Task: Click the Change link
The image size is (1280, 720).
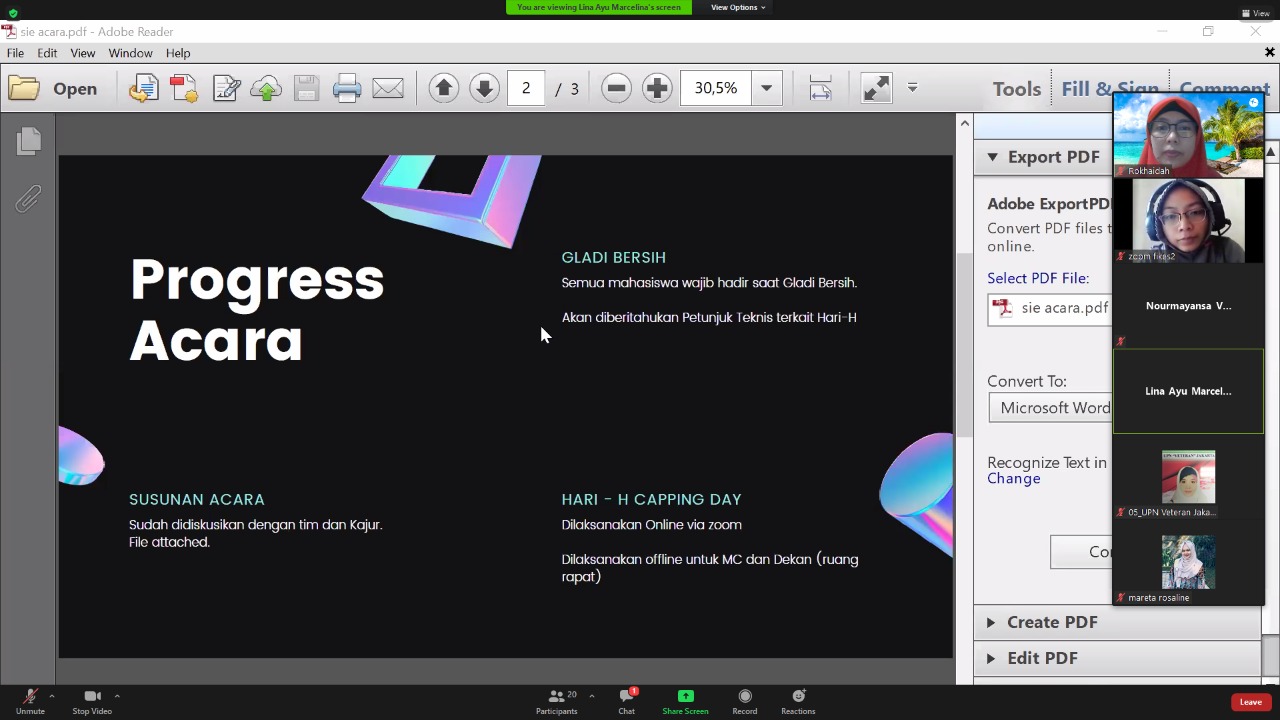Action: [1013, 479]
